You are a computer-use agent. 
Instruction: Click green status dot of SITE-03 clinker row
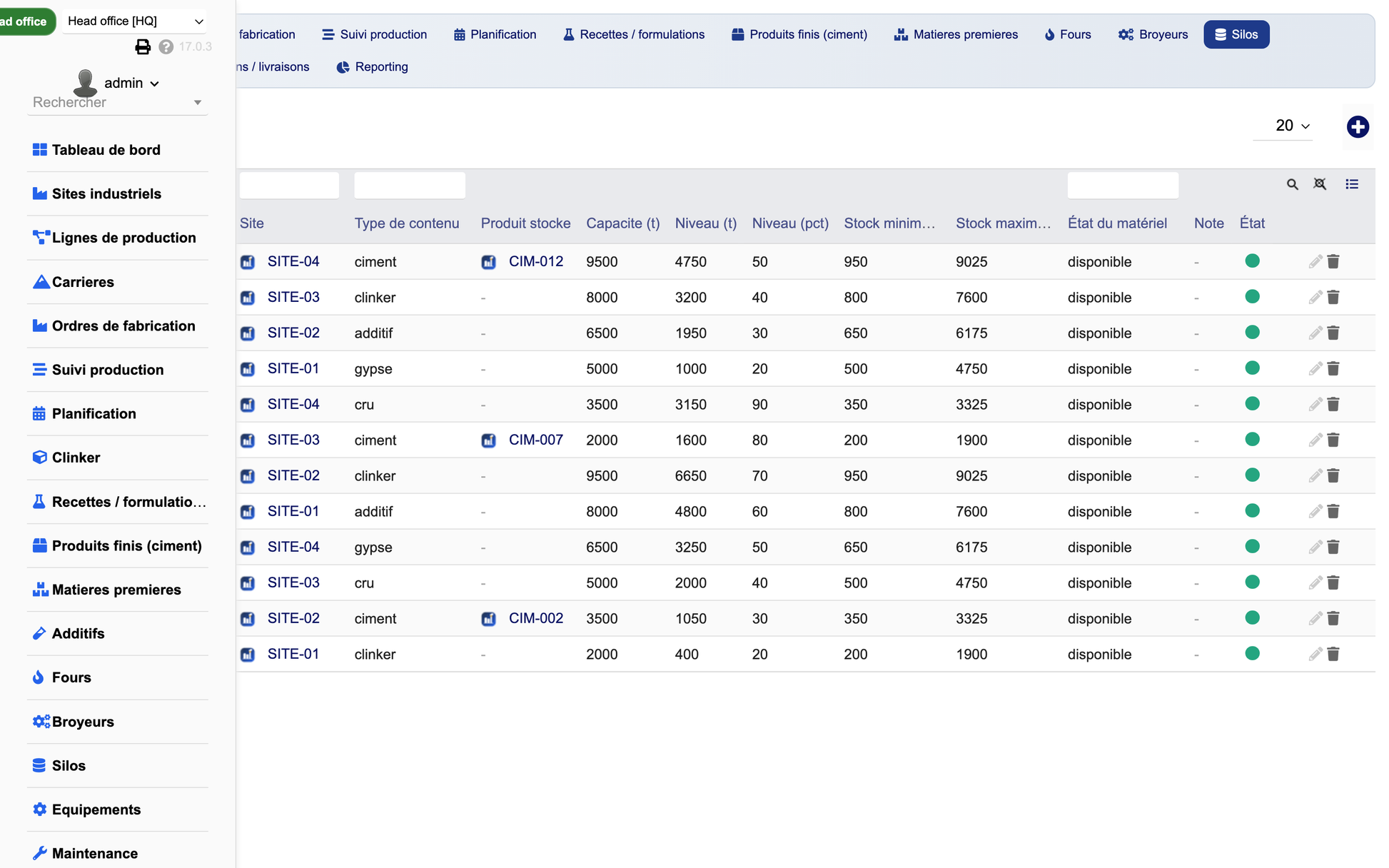pyautogui.click(x=1252, y=296)
